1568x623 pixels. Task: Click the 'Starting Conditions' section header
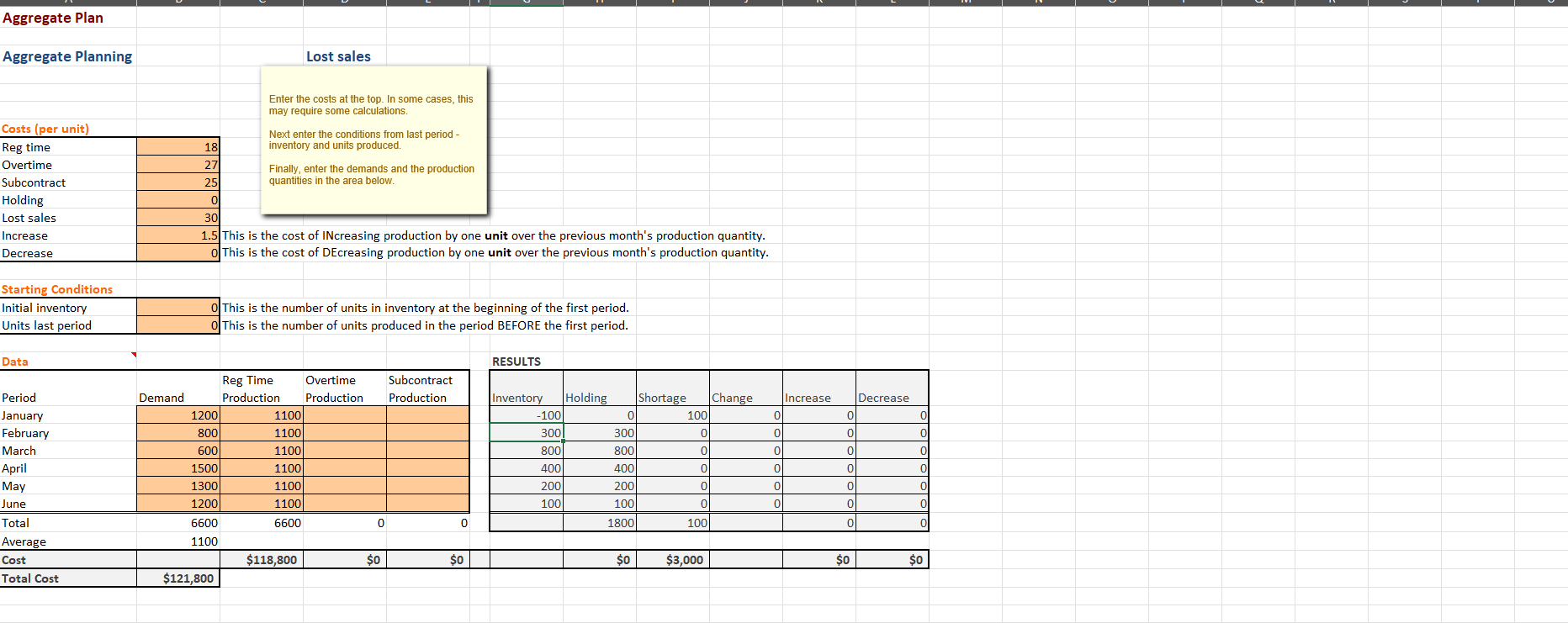(57, 289)
